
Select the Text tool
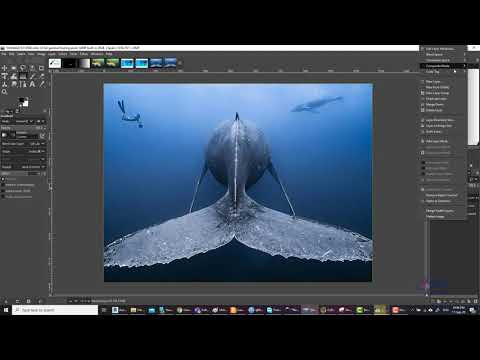[32, 84]
